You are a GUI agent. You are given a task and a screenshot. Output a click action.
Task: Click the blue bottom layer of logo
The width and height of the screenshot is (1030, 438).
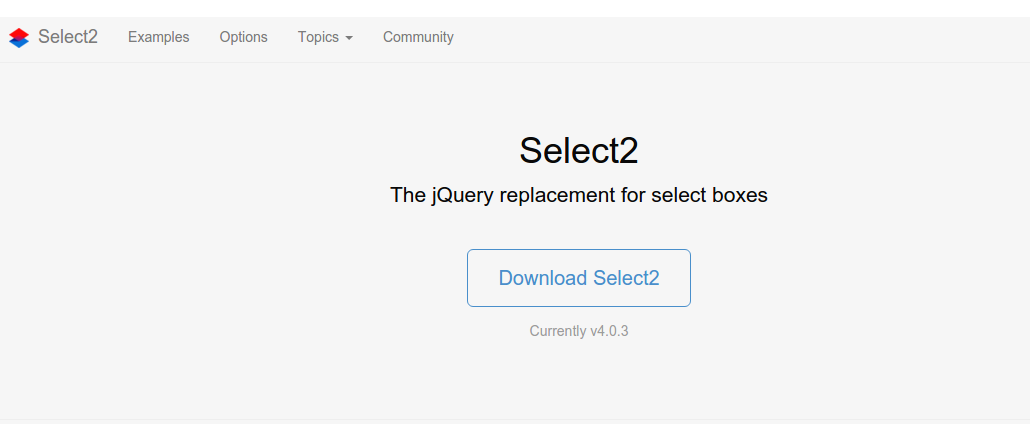click(x=19, y=43)
